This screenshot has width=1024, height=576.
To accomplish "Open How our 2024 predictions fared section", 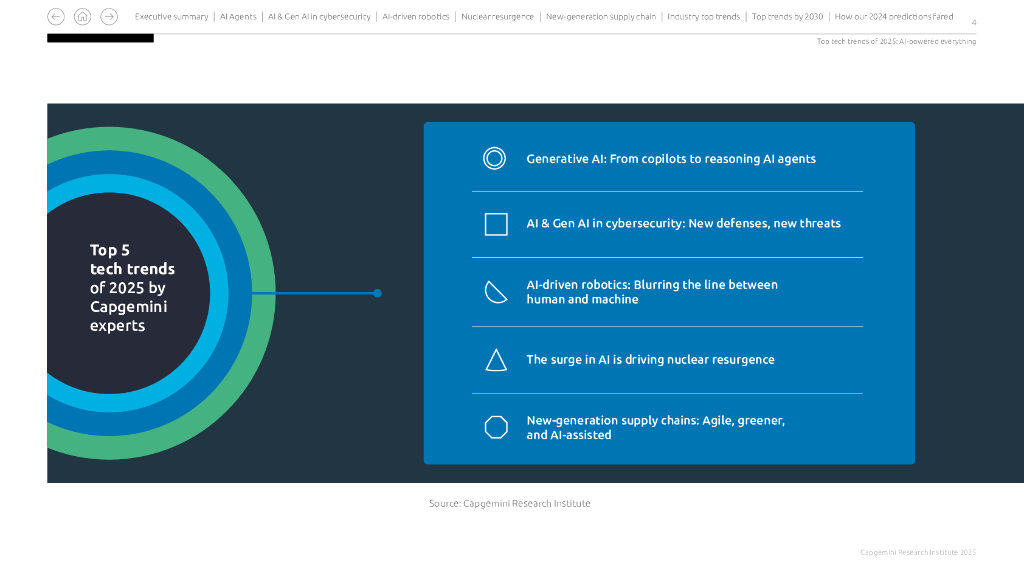I will [894, 17].
